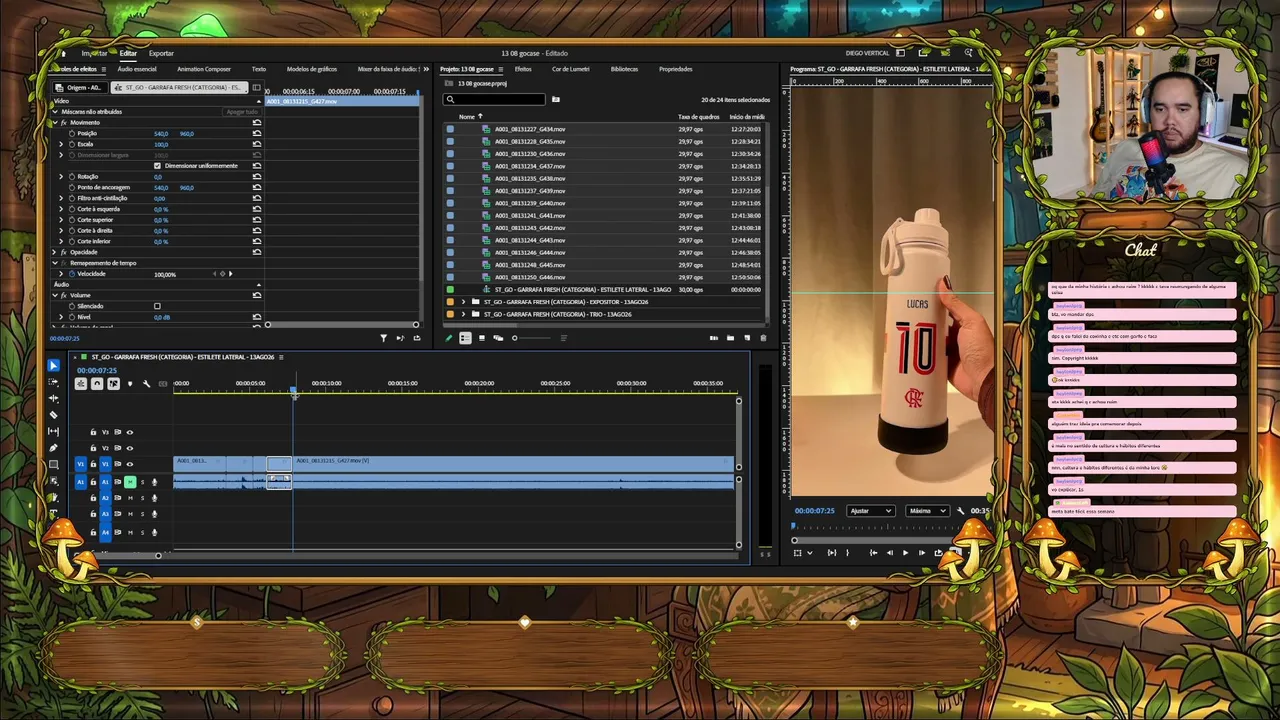Enable the Silenciado checkbox
This screenshot has width=1280, height=720.
tap(157, 306)
